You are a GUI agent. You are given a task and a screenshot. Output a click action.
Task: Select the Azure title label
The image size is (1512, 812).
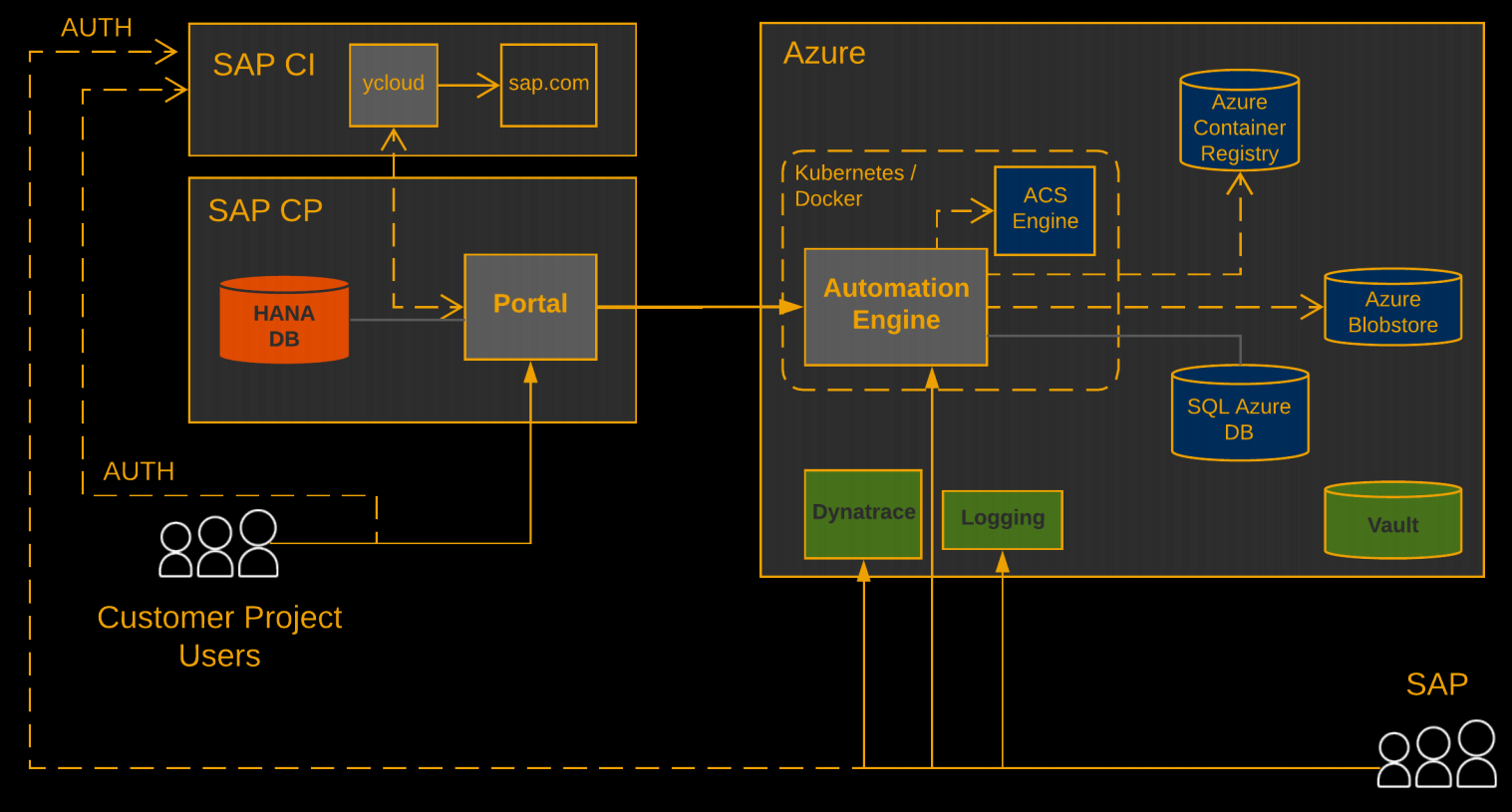[824, 53]
